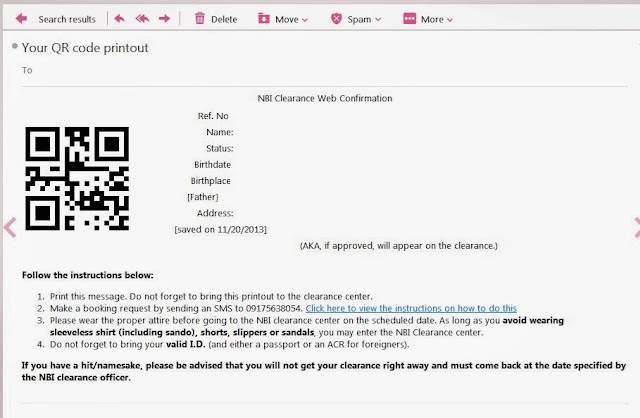The height and width of the screenshot is (418, 640).
Task: Click the 'Birthdate' label
Action: (x=212, y=165)
